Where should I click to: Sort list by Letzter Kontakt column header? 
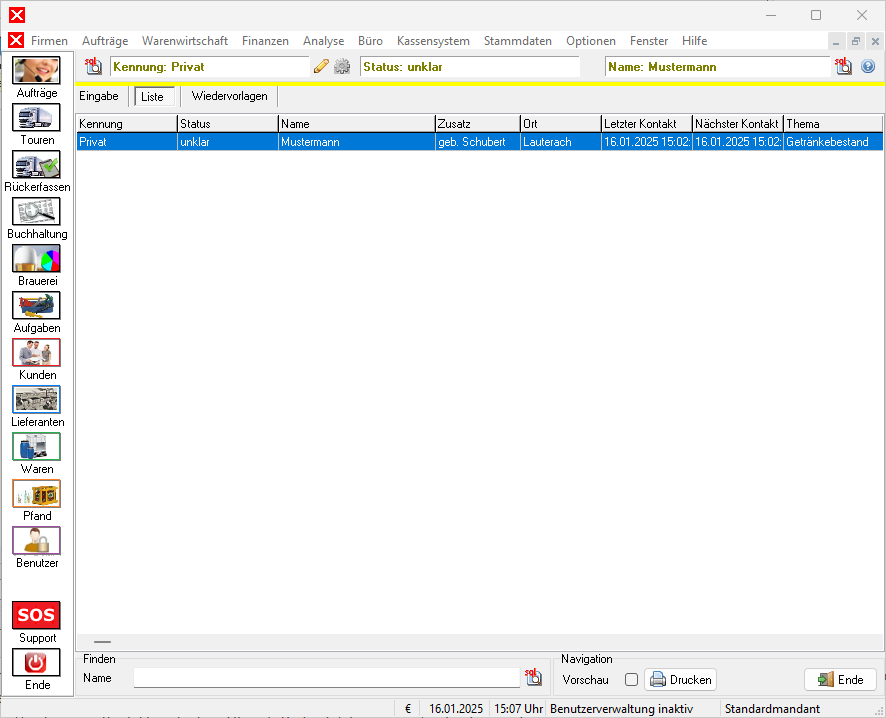coord(645,124)
